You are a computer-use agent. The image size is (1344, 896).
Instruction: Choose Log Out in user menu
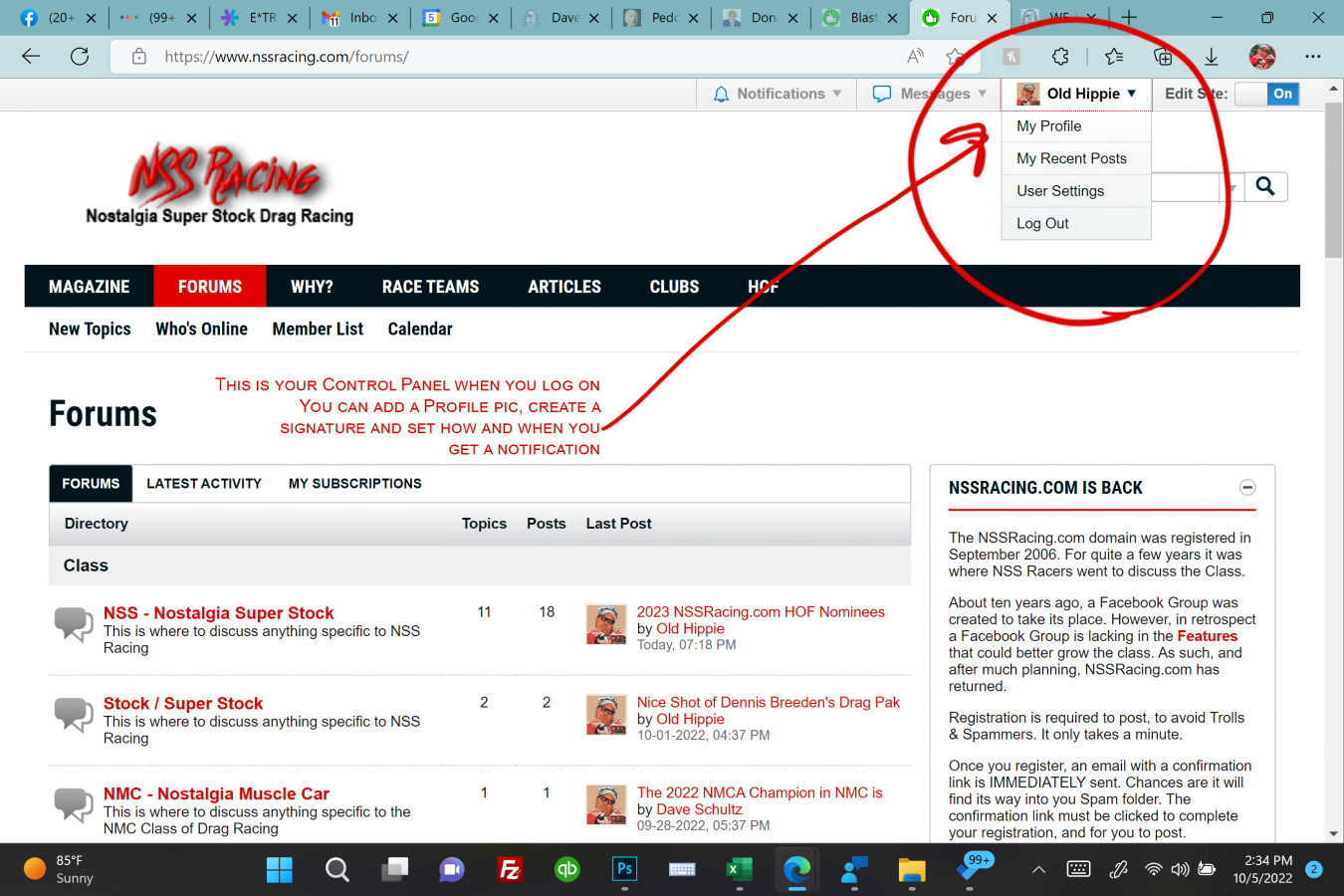[x=1076, y=224]
